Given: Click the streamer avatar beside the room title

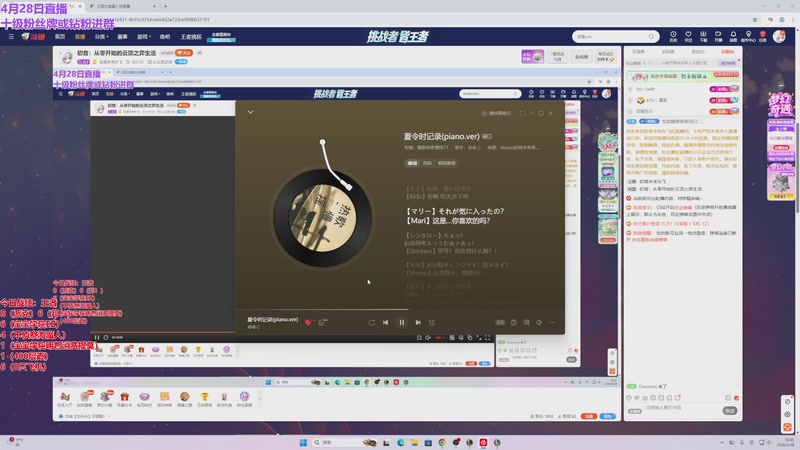Looking at the screenshot, I should point(66,57).
